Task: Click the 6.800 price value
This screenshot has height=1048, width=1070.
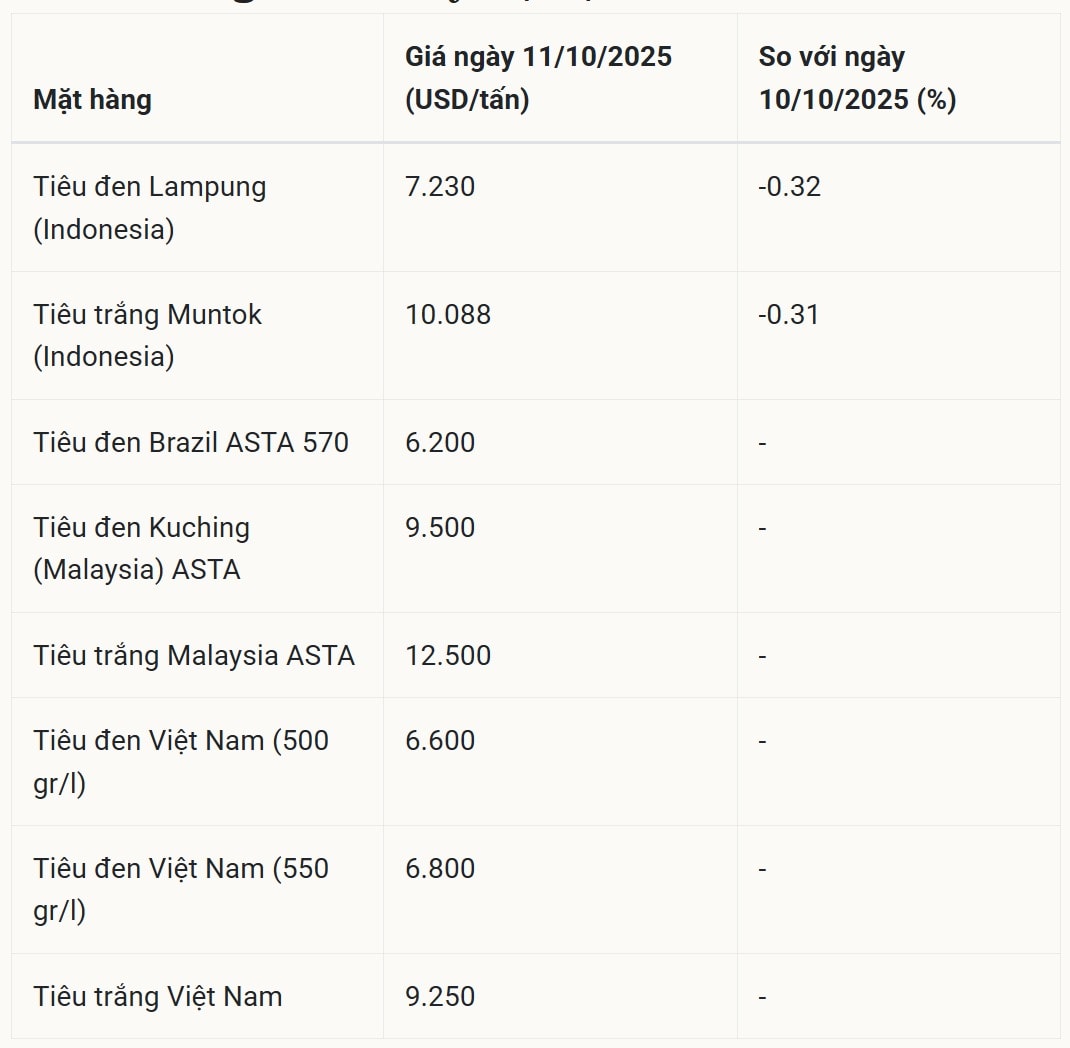Action: (440, 869)
